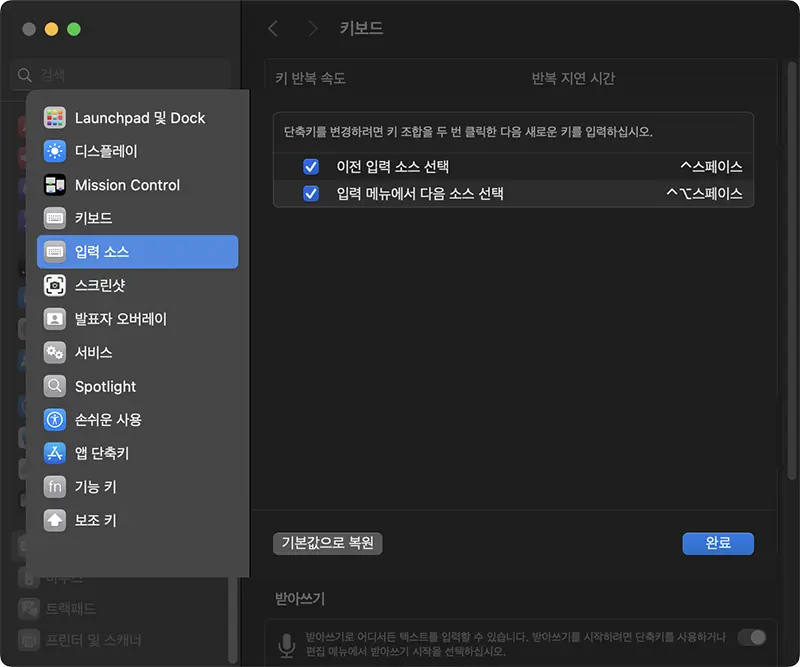Disable 입력 메뉴에서 다음 소스 선택

pyautogui.click(x=311, y=193)
